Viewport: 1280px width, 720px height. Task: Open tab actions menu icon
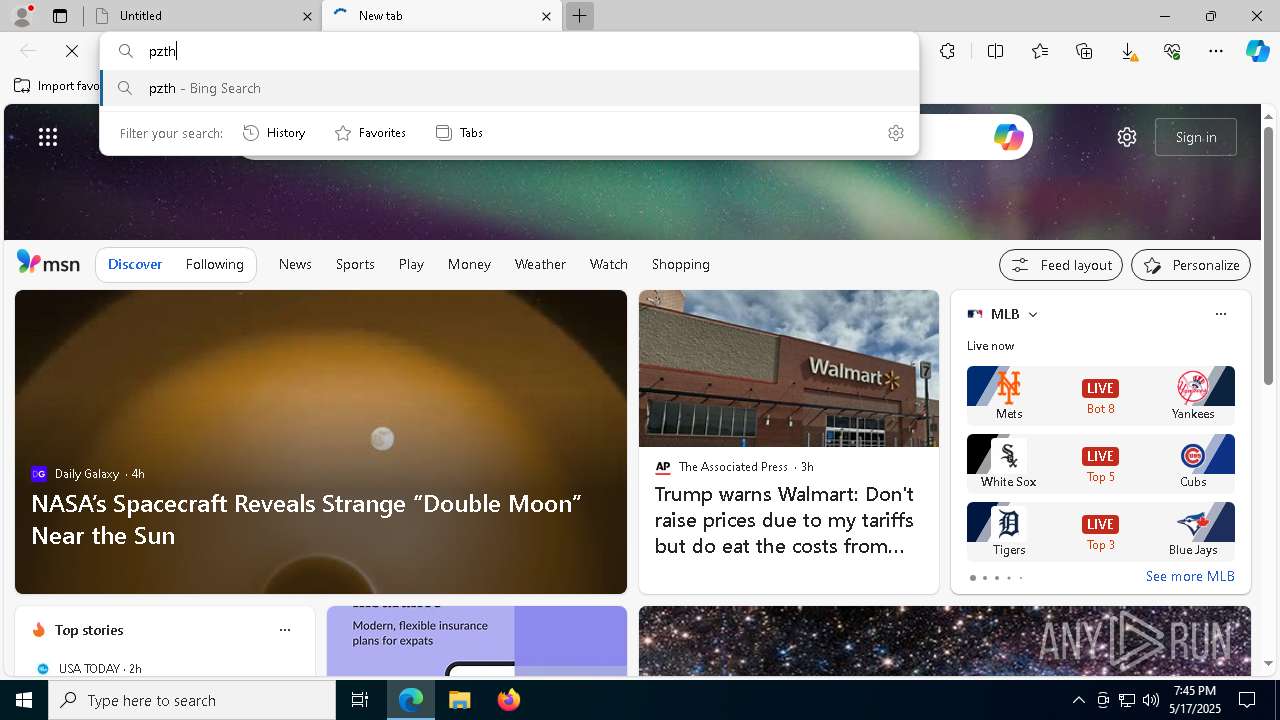(60, 16)
